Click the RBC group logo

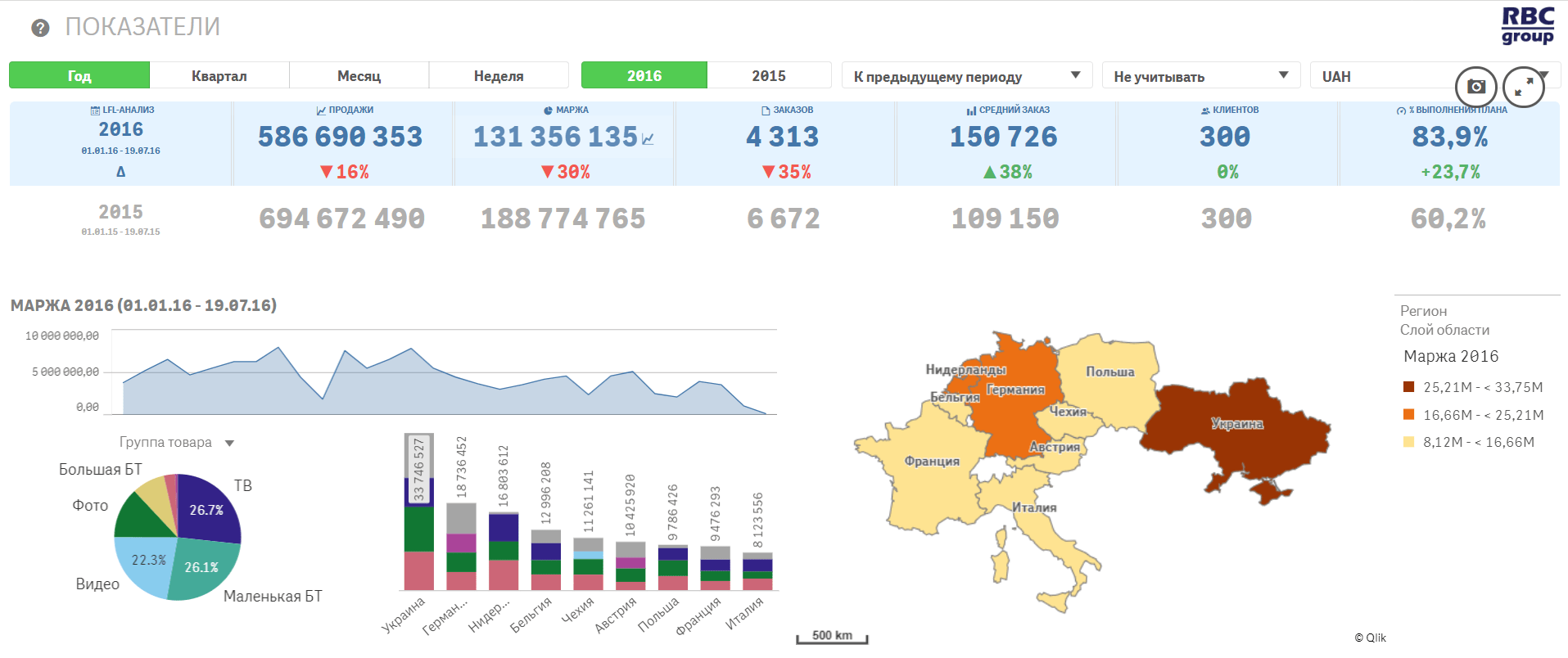coord(1527,26)
